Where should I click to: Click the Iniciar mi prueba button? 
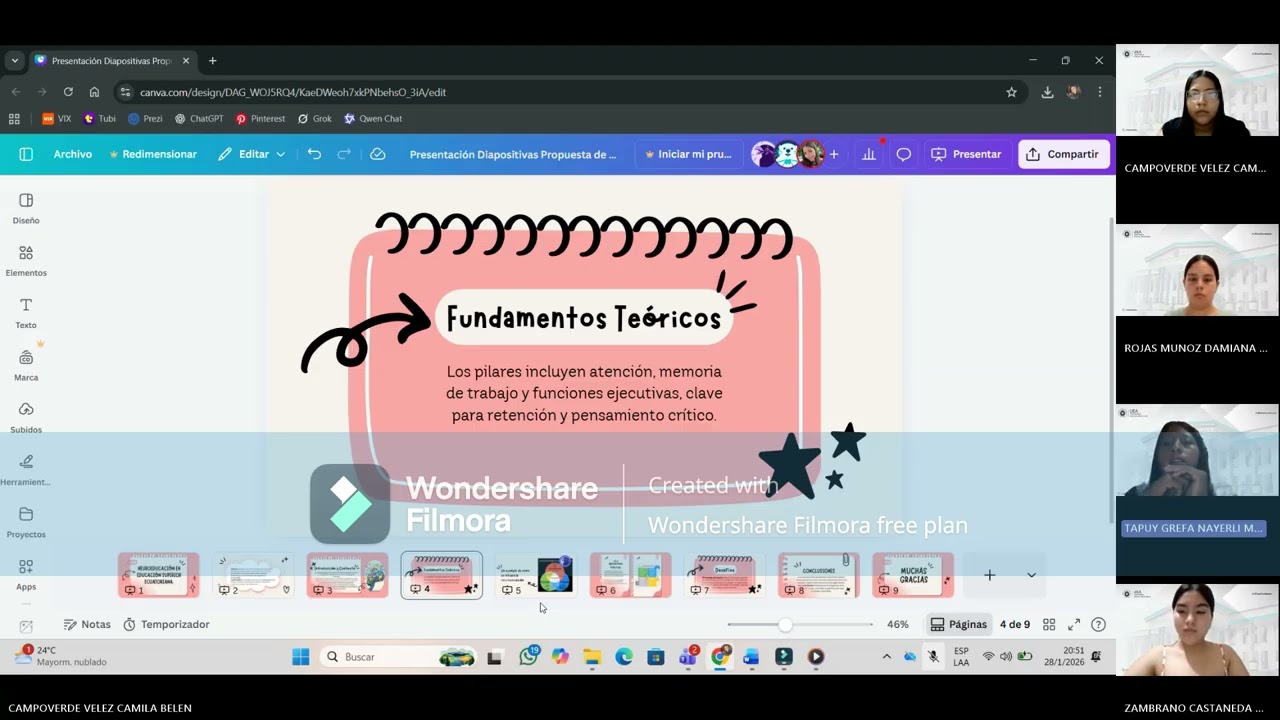point(688,154)
